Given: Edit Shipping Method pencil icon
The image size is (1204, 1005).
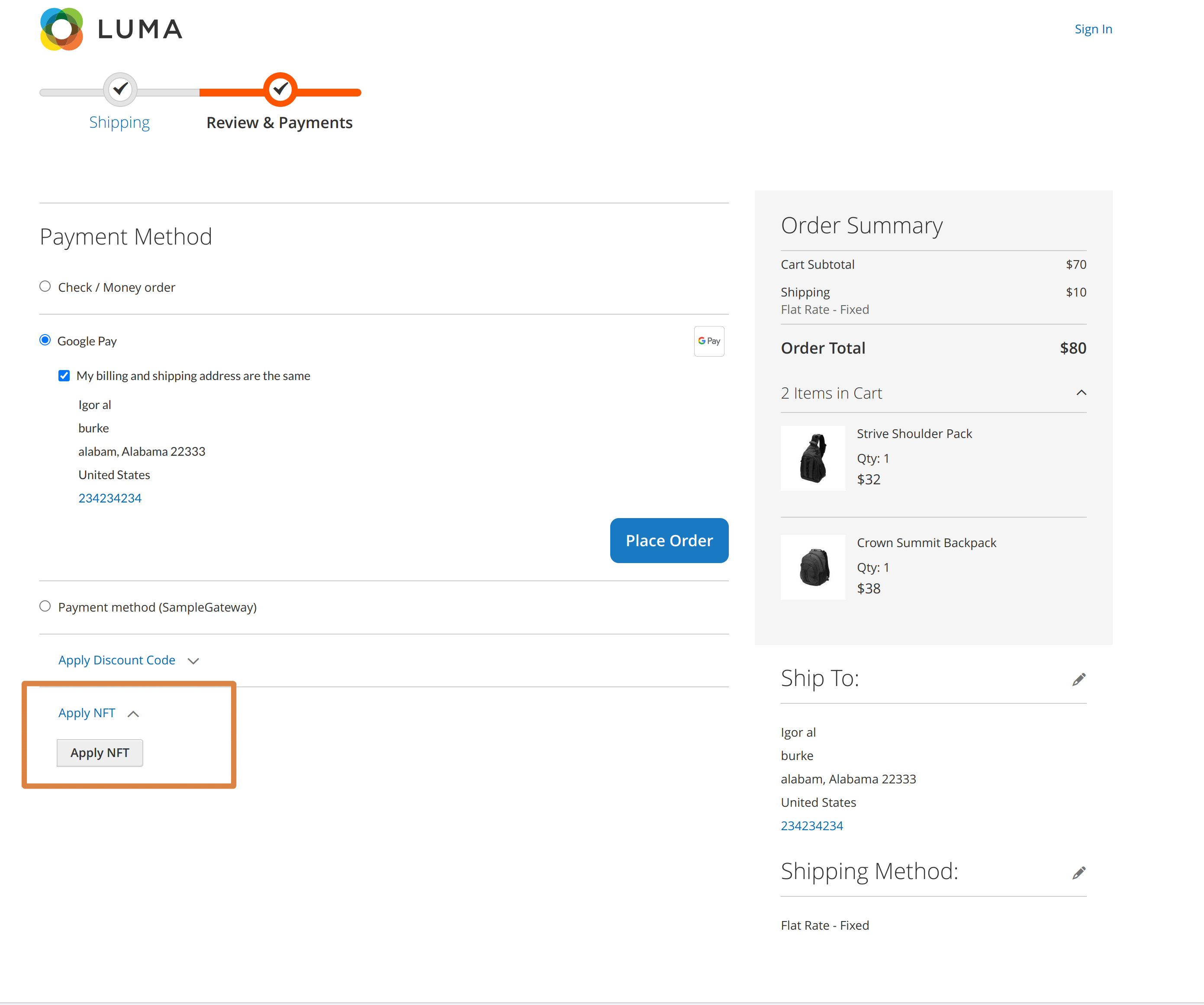Looking at the screenshot, I should tap(1078, 873).
